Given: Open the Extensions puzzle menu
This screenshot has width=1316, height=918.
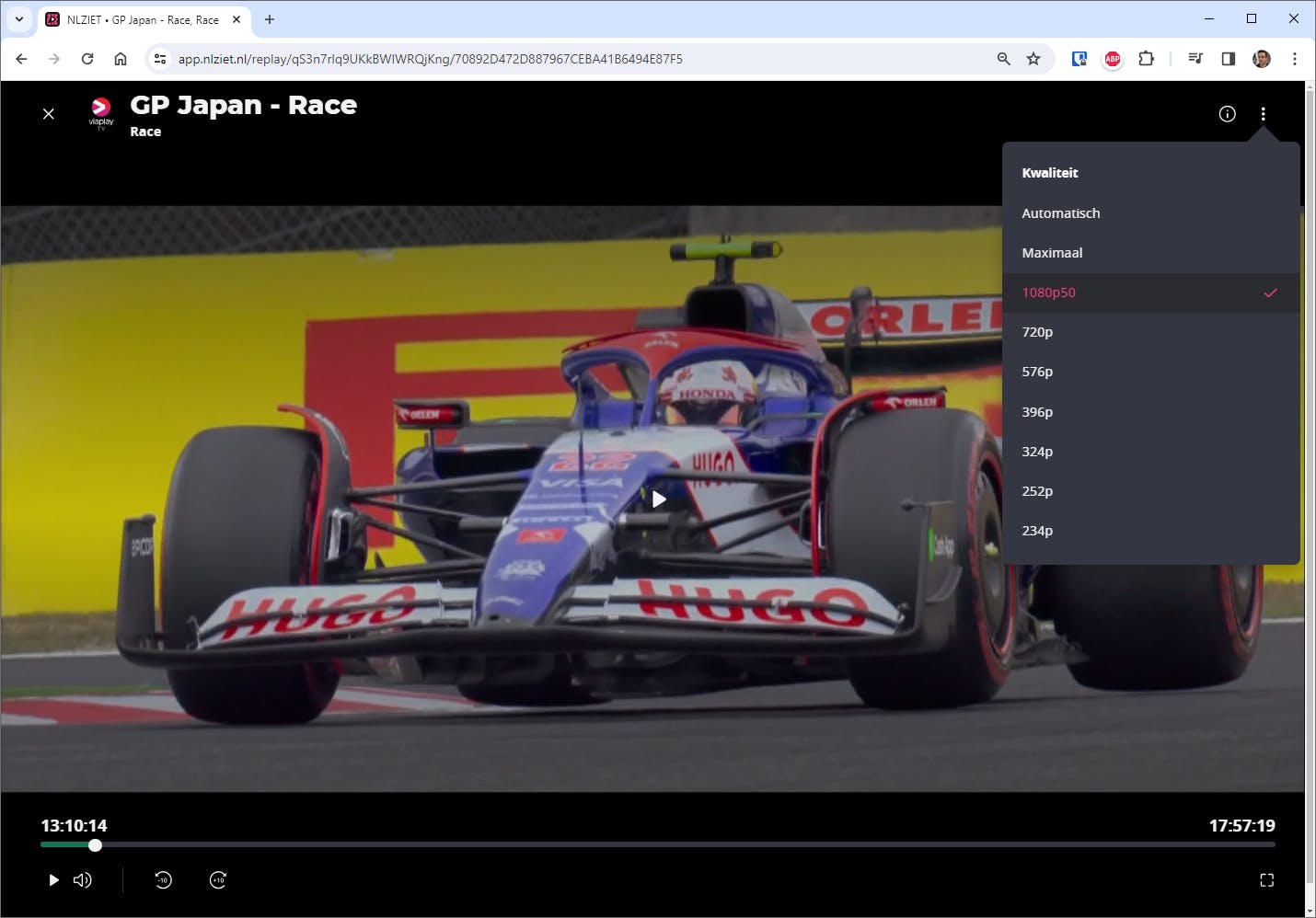Looking at the screenshot, I should (1146, 59).
